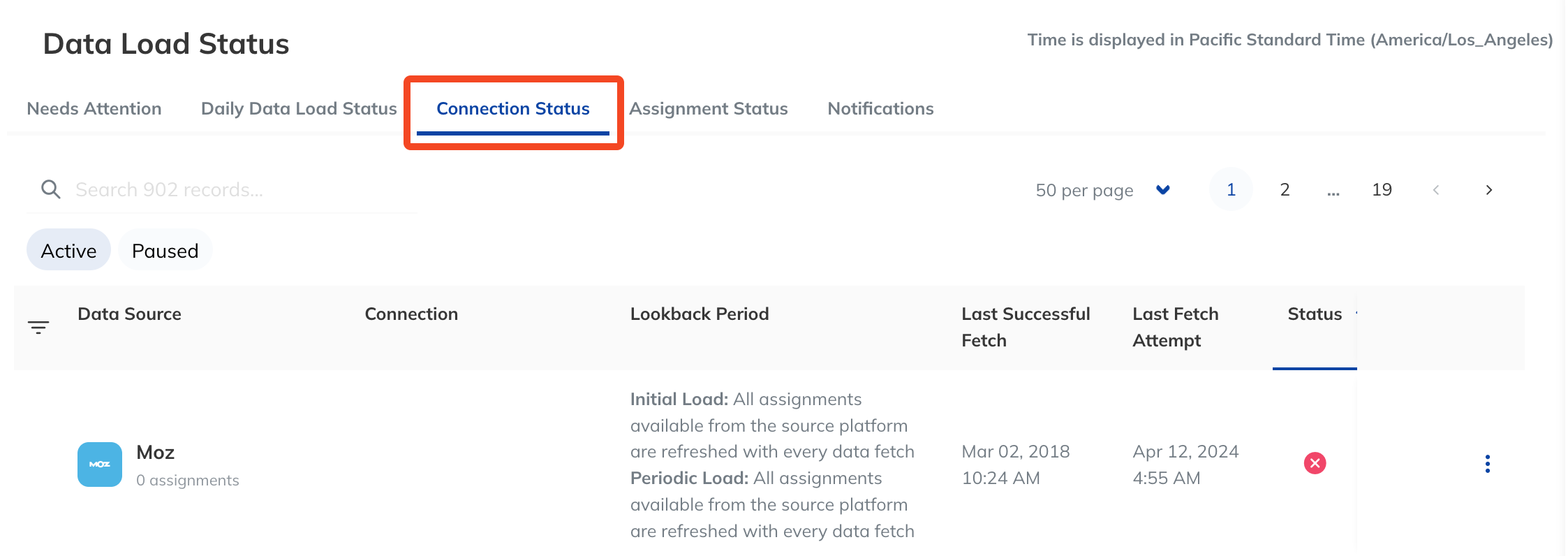Go to previous page arrow
Viewport: 1568px width, 556px height.
click(1436, 190)
